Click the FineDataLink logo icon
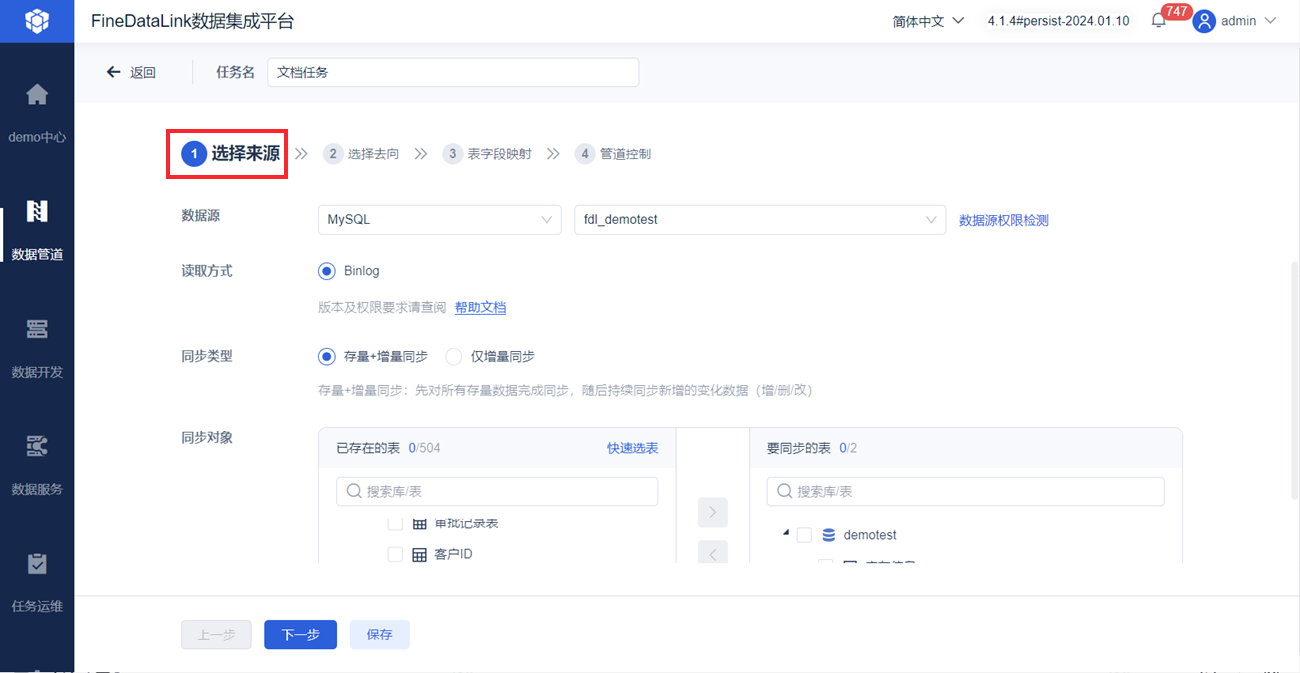 point(37,20)
